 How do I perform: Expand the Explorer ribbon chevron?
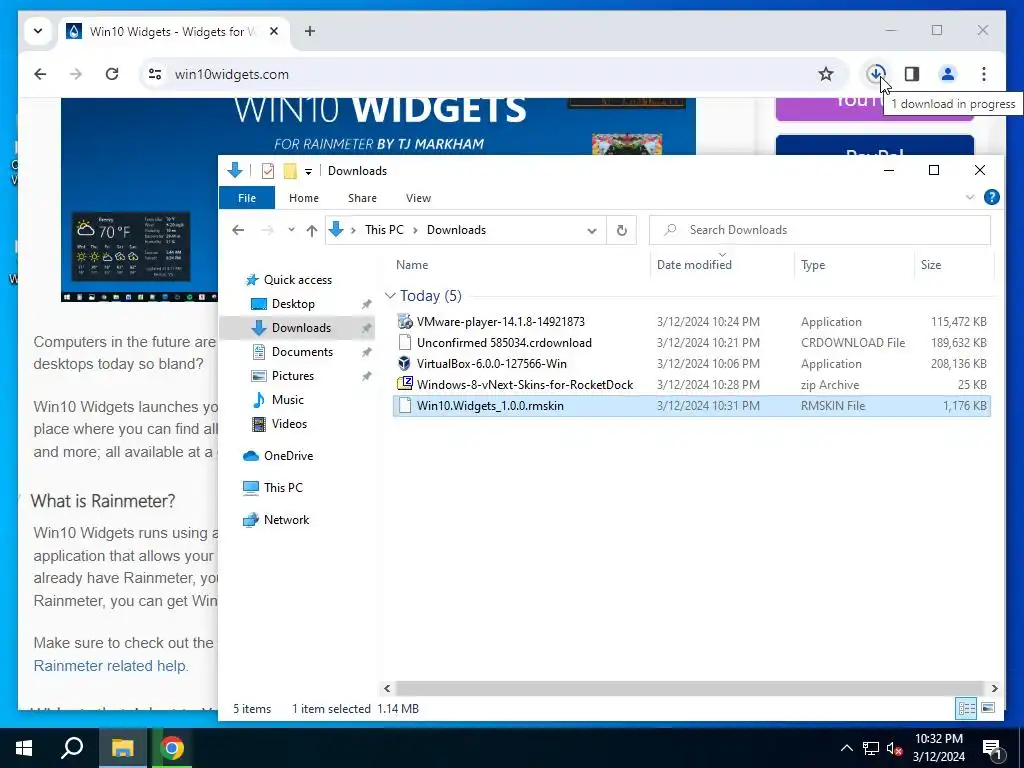(970, 197)
